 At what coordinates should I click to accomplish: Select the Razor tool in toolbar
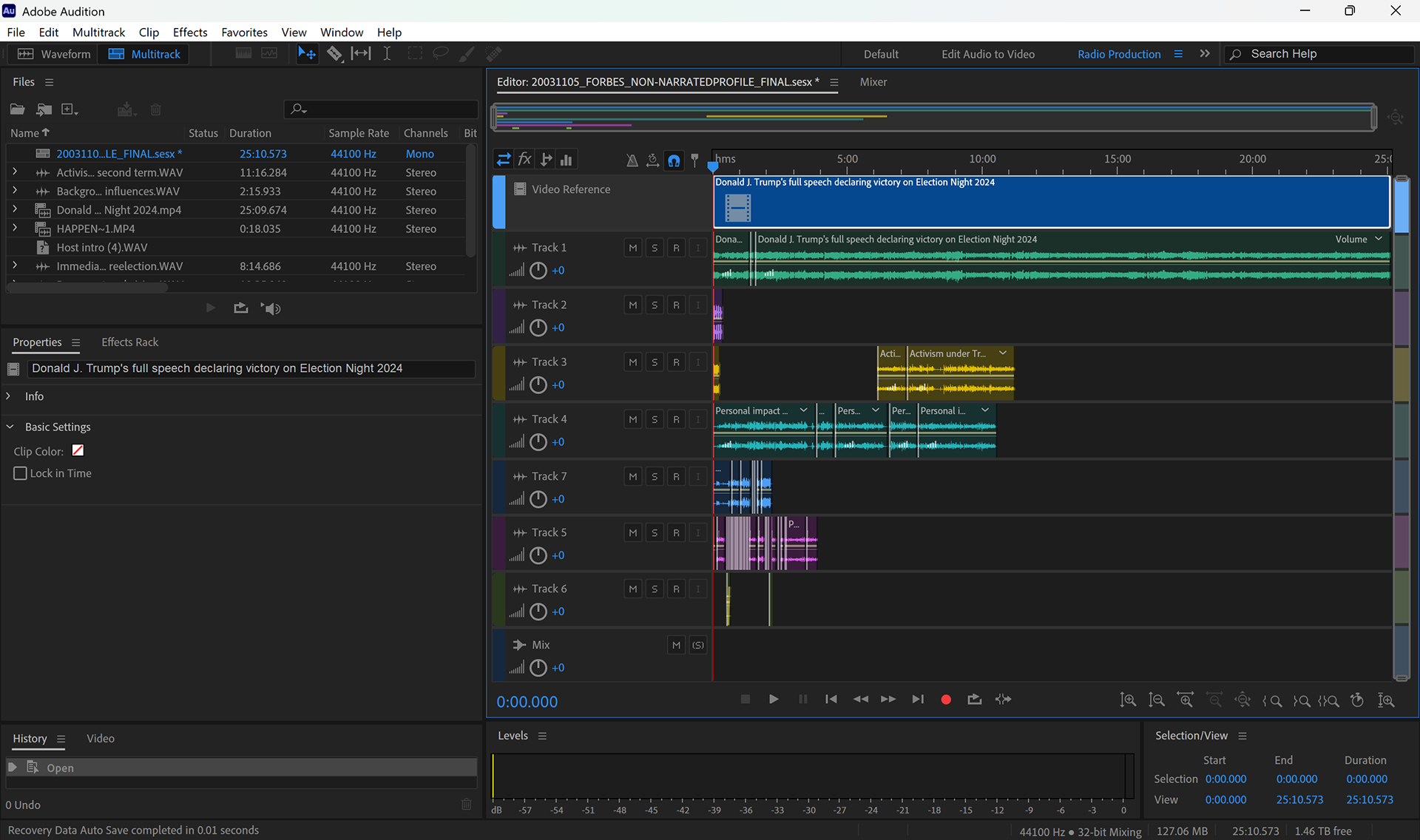pos(334,54)
